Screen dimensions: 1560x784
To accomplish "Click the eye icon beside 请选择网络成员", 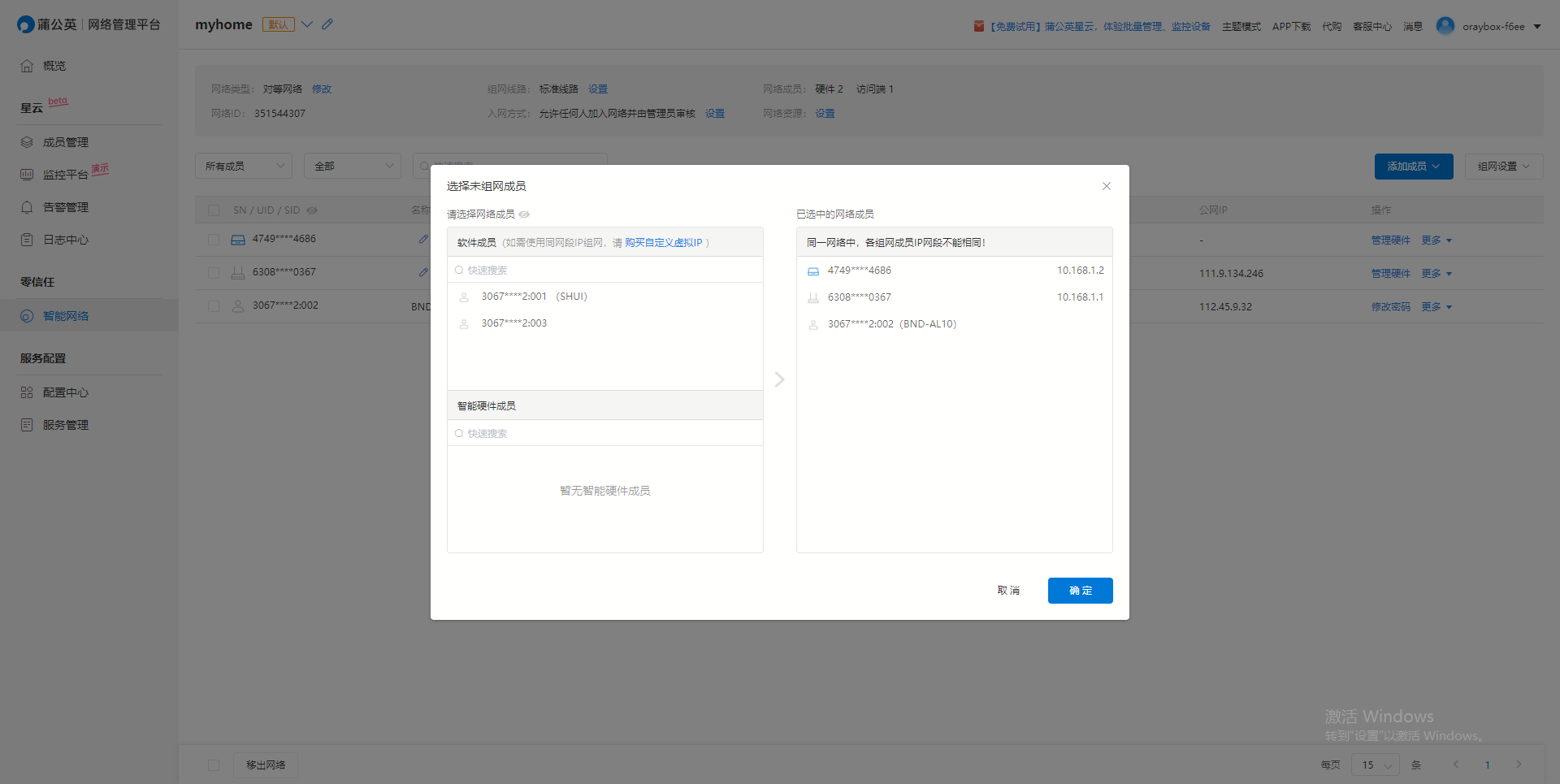I will [x=524, y=214].
